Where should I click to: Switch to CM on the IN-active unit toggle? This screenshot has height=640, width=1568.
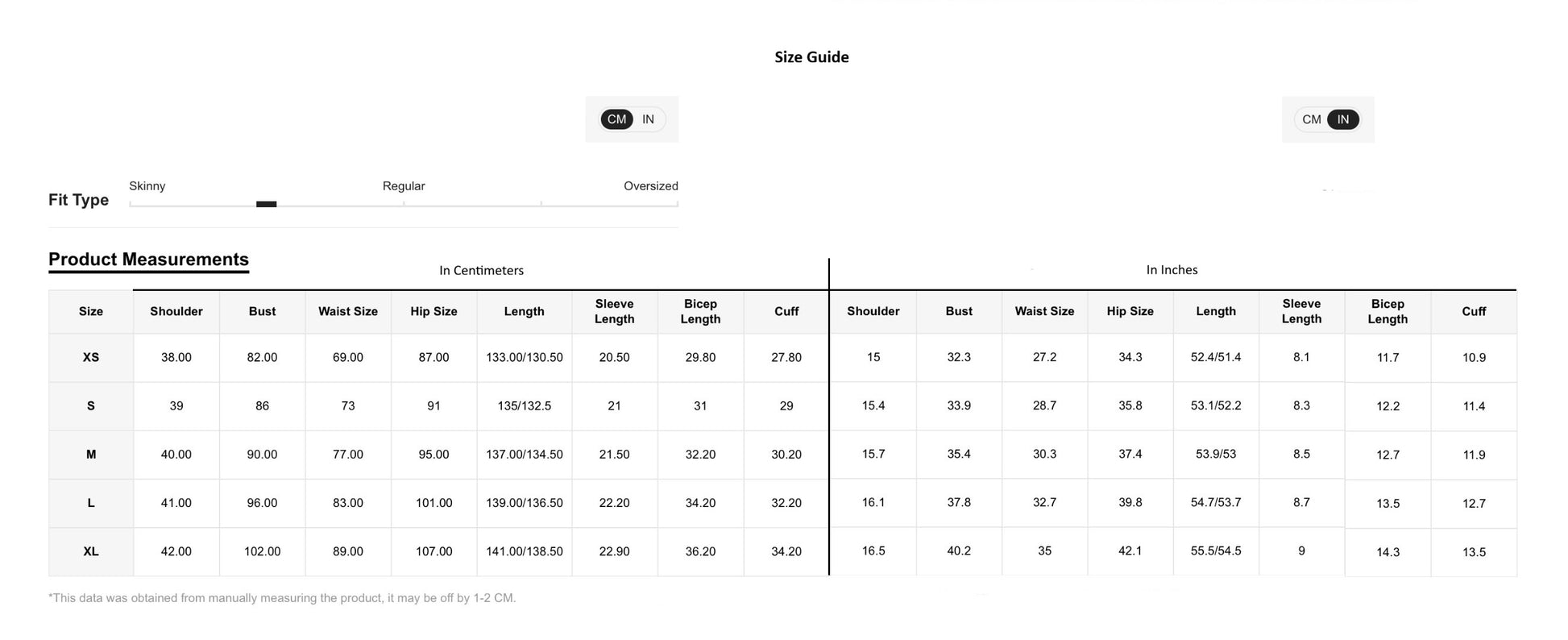(x=1312, y=119)
